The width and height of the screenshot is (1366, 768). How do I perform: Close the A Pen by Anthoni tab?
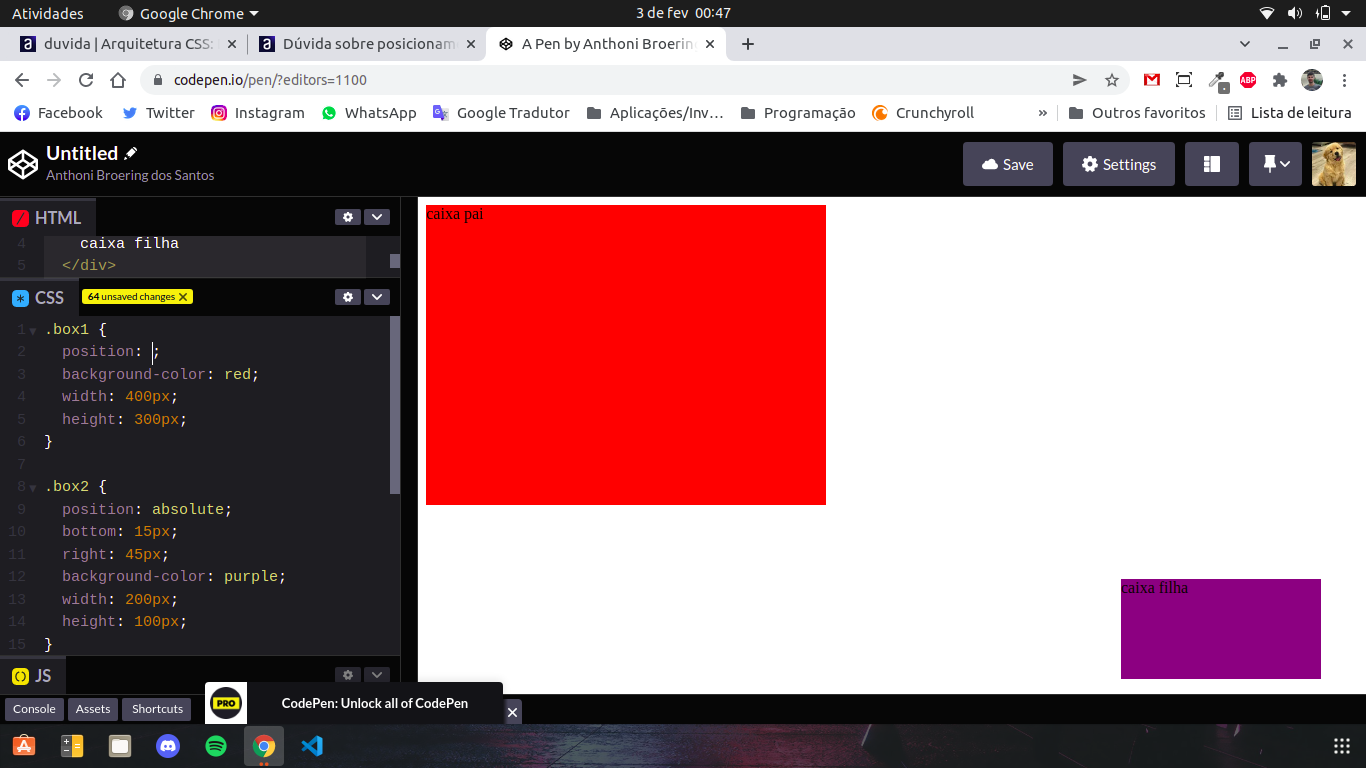[711, 44]
